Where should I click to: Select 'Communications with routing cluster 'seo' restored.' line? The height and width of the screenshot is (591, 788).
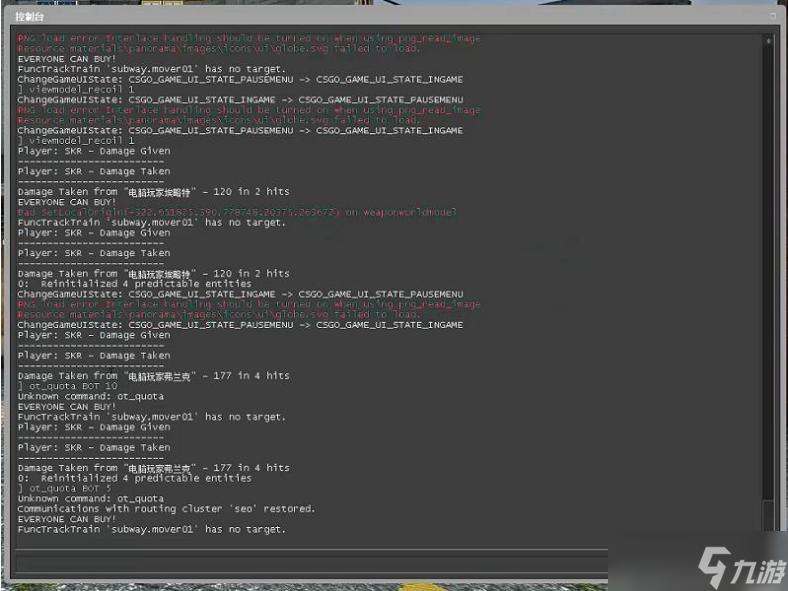[166, 509]
